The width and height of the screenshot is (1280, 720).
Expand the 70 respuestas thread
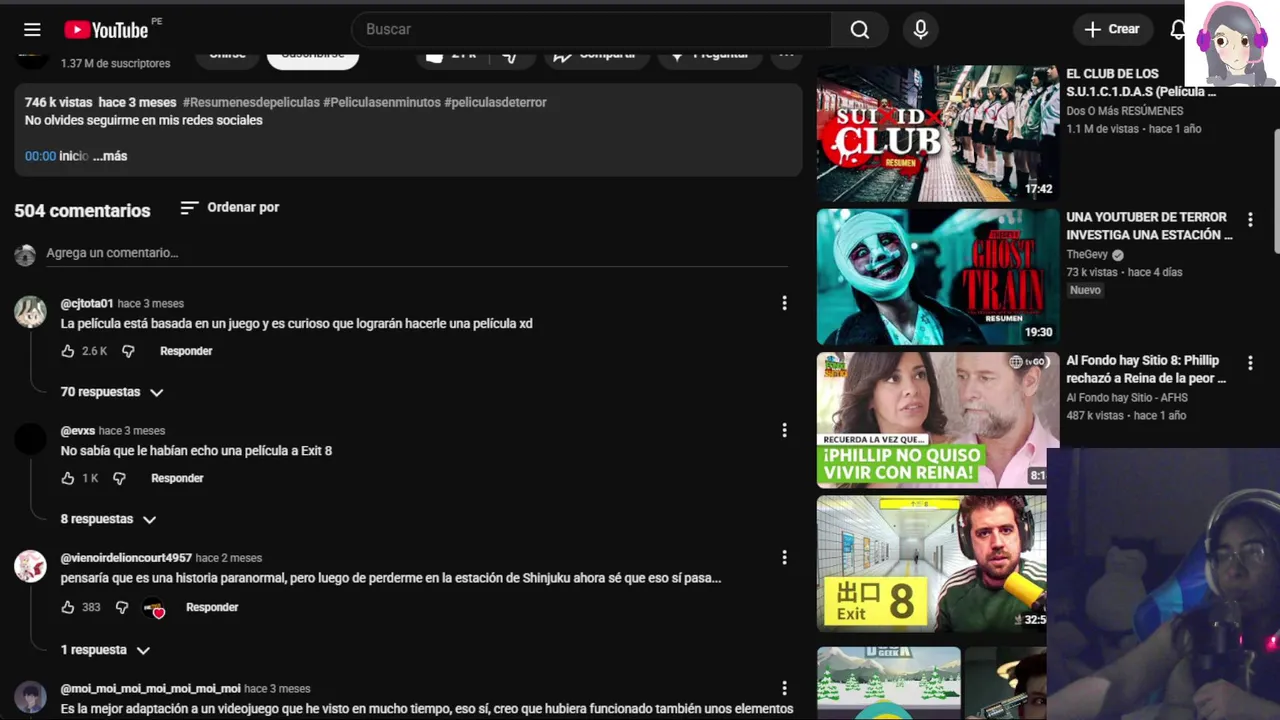point(111,392)
